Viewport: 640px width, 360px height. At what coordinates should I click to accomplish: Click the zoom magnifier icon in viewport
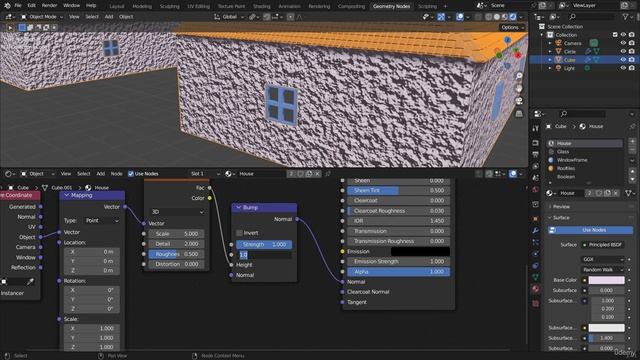519,76
